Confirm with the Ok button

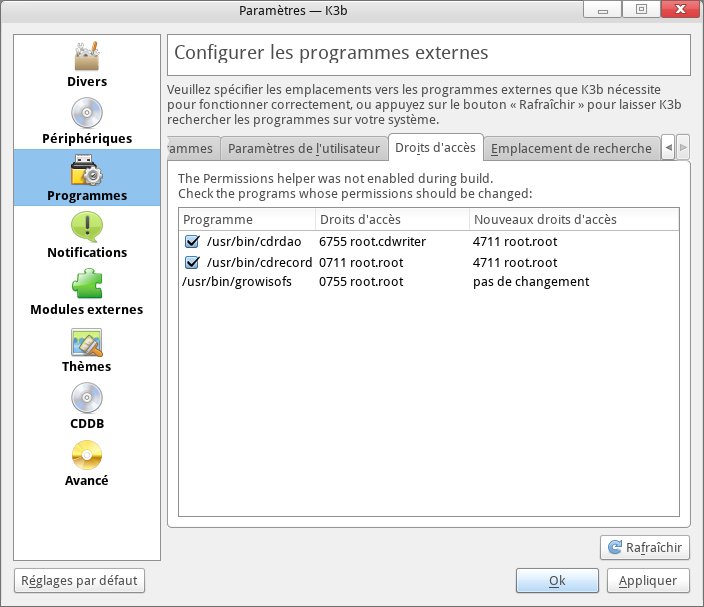tap(557, 581)
